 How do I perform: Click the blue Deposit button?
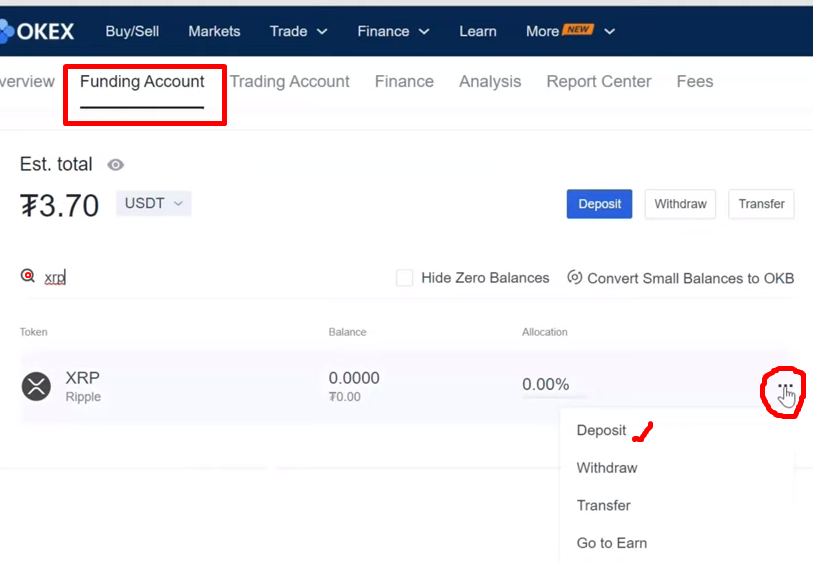point(599,204)
